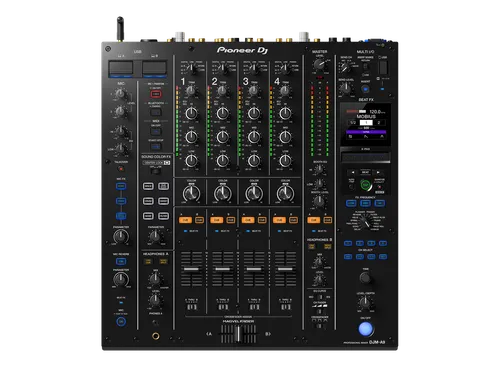This screenshot has height=367, width=500.
Task: Click the top blue MIC FX button
Action: [x=121, y=186]
